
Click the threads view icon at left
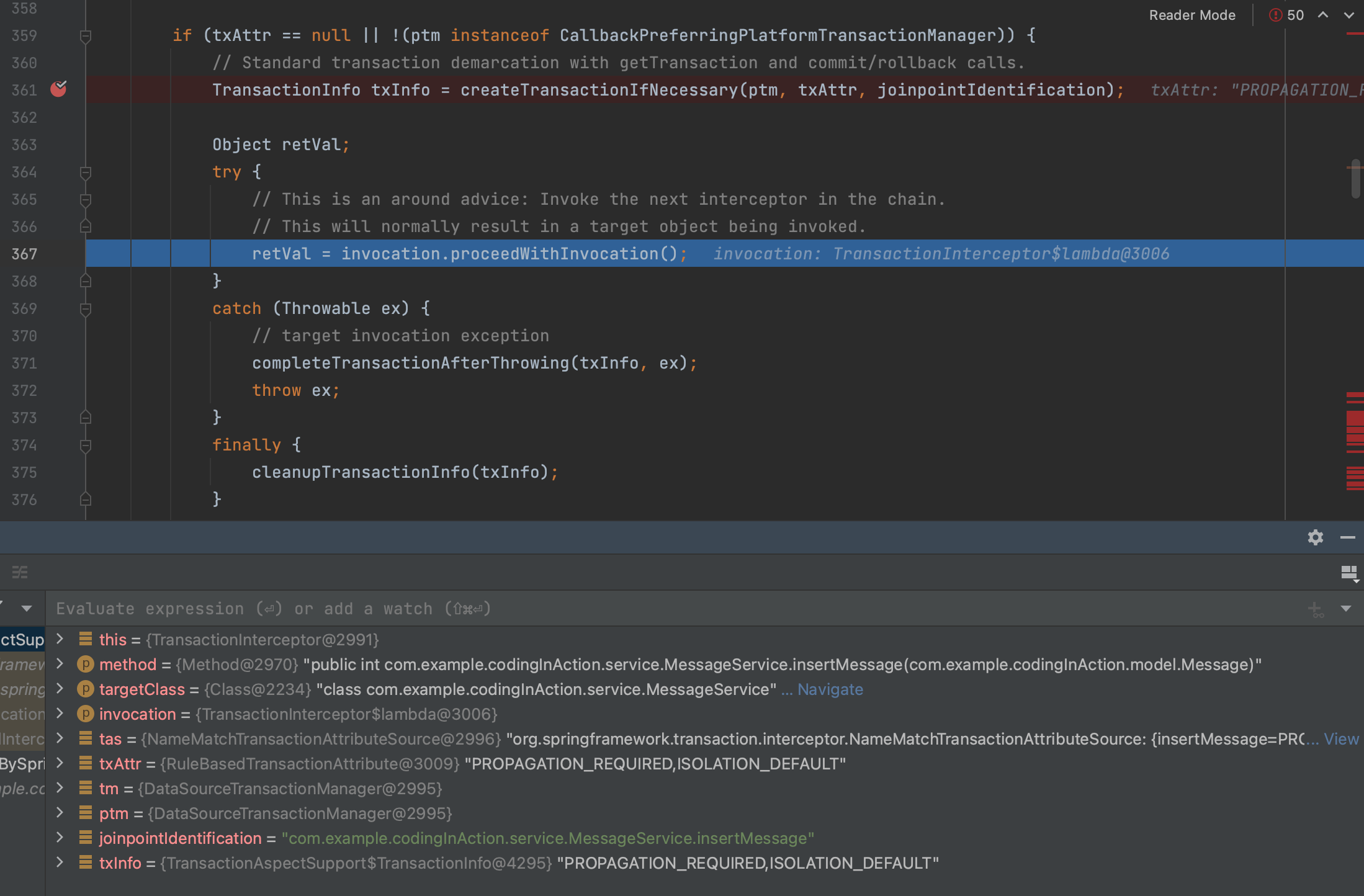(x=20, y=572)
